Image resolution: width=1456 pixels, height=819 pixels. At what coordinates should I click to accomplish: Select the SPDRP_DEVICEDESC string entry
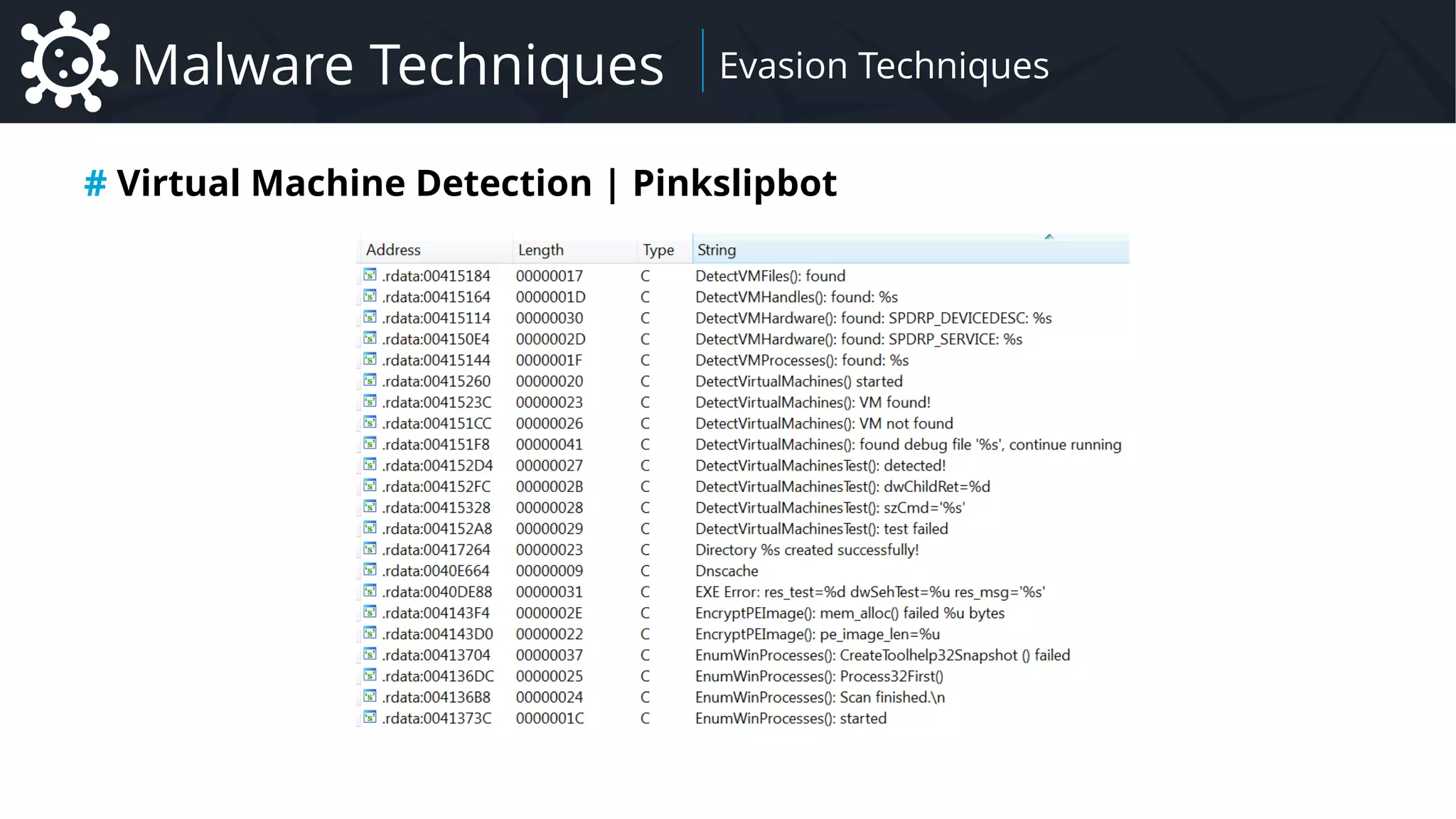click(x=873, y=318)
